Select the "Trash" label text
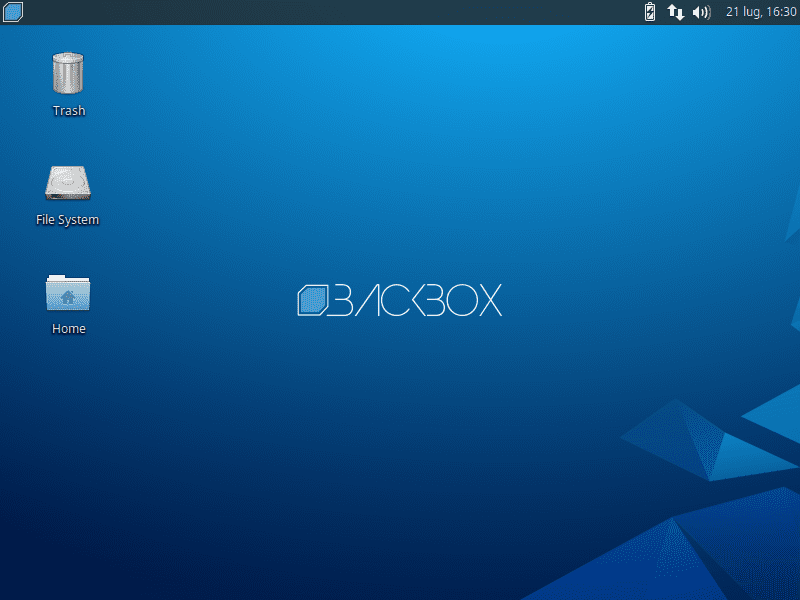 69,111
